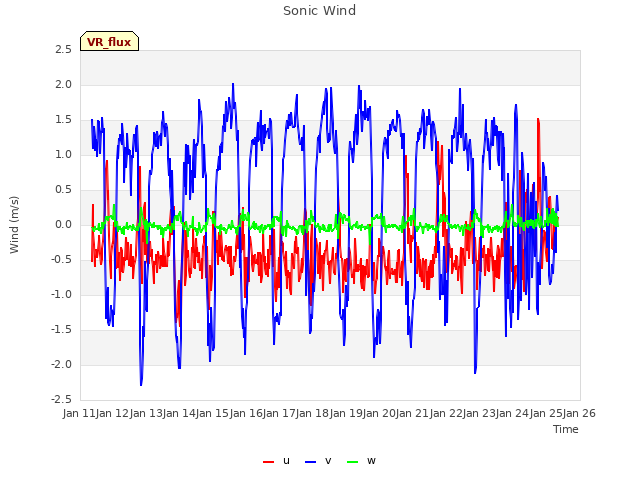
Task: Click the Jan 14 tick label
Action: pos(179,413)
